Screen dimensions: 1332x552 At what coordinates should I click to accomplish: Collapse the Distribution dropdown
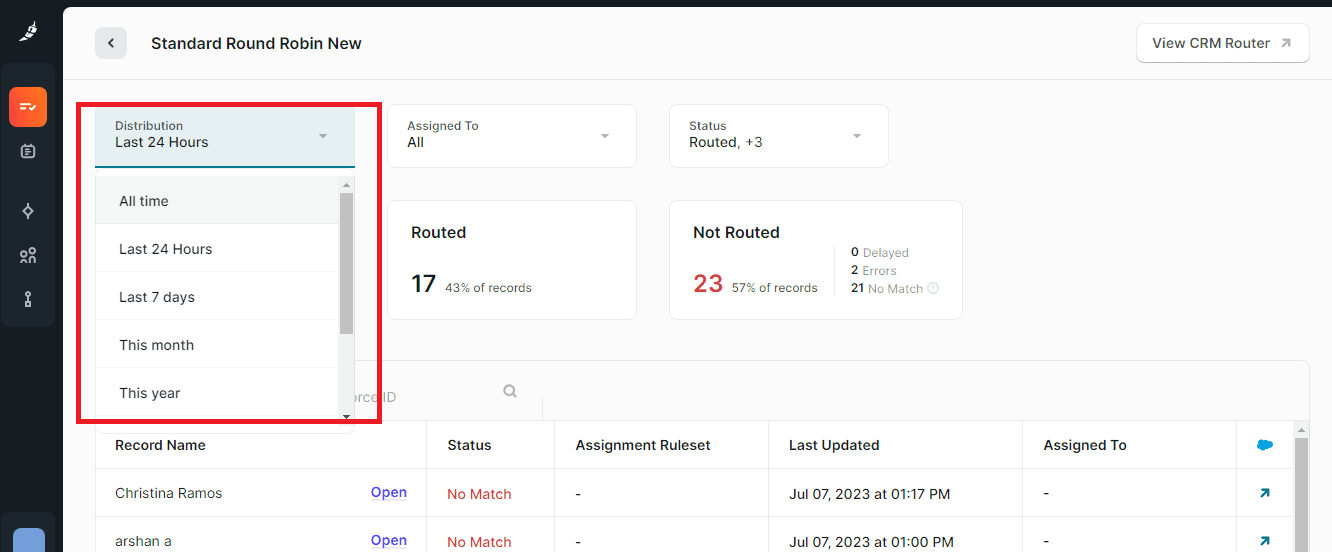pos(322,136)
